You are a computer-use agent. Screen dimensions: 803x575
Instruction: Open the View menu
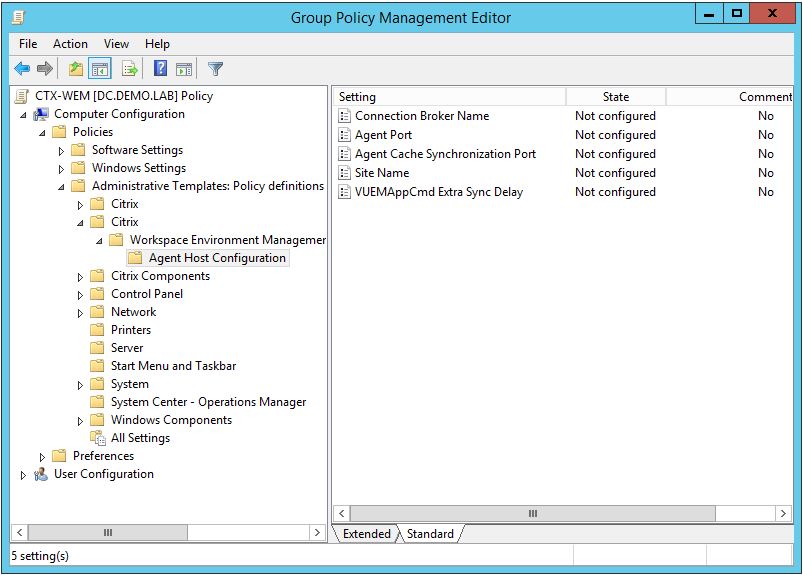(x=116, y=44)
